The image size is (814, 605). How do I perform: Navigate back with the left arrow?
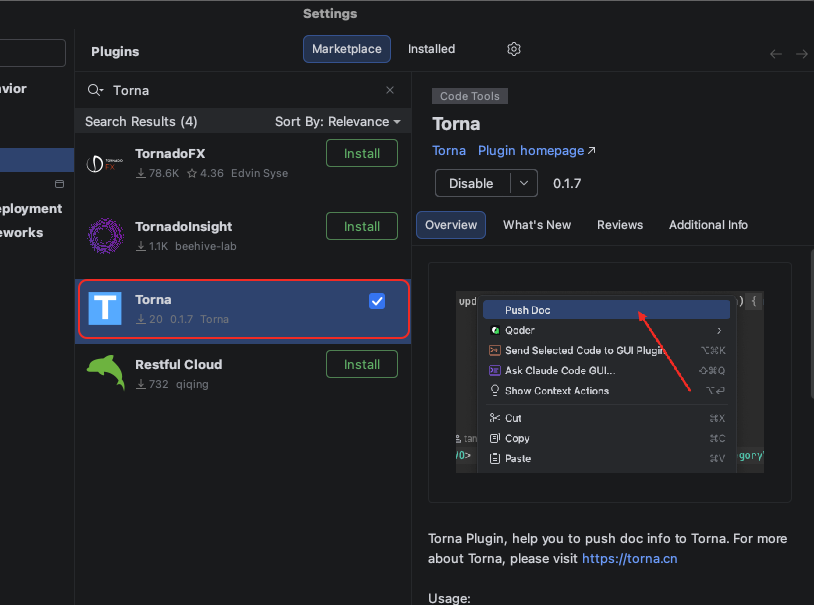click(x=776, y=54)
